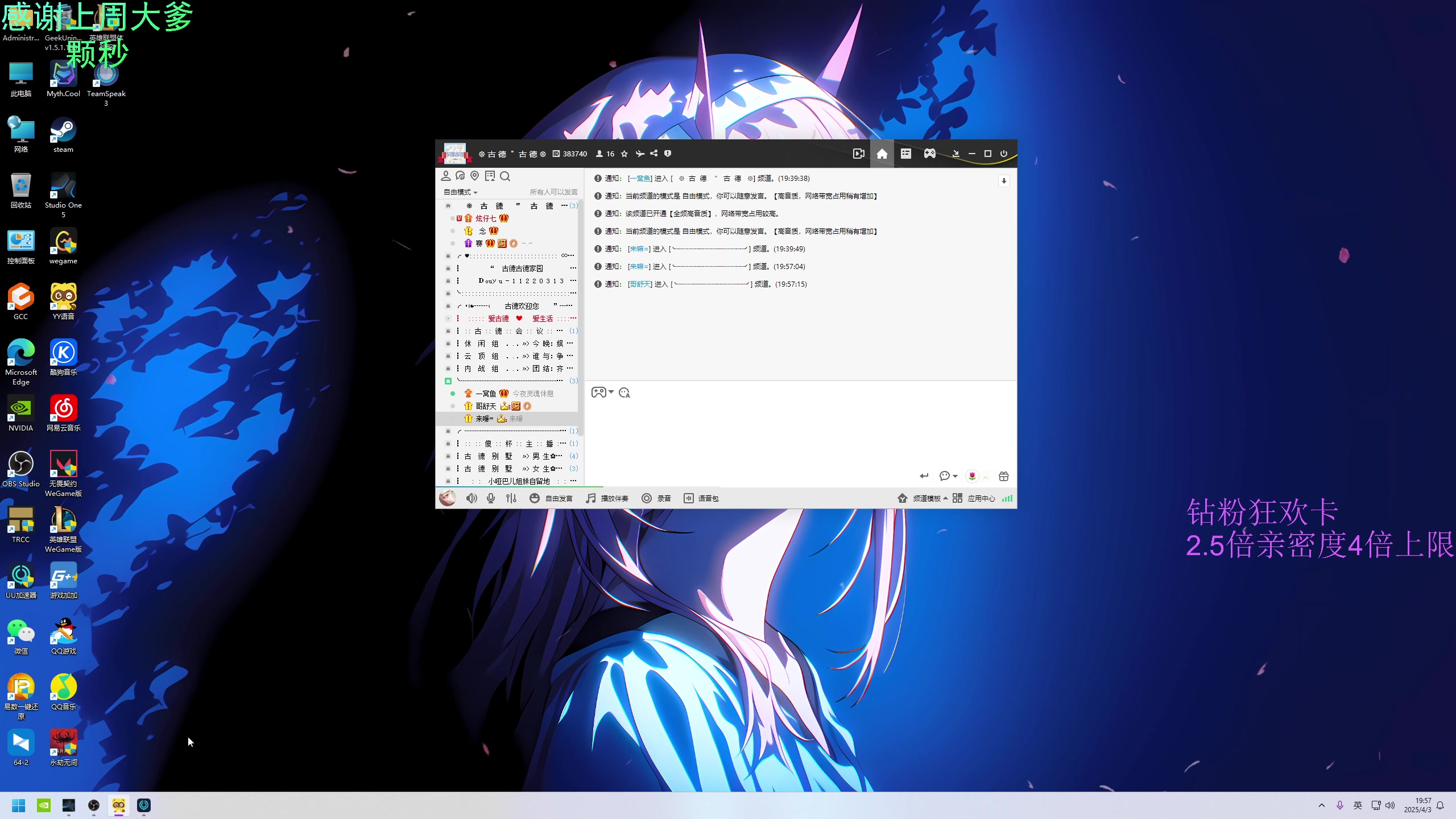Open the Windows Start menu

[19, 805]
